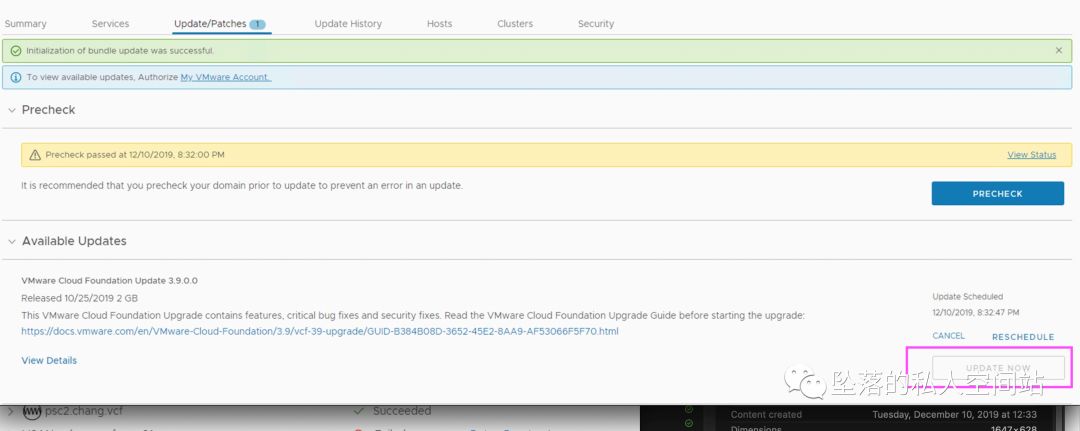The image size is (1080, 431).
Task: Click the Update/Patches count badge
Action: click(x=257, y=24)
